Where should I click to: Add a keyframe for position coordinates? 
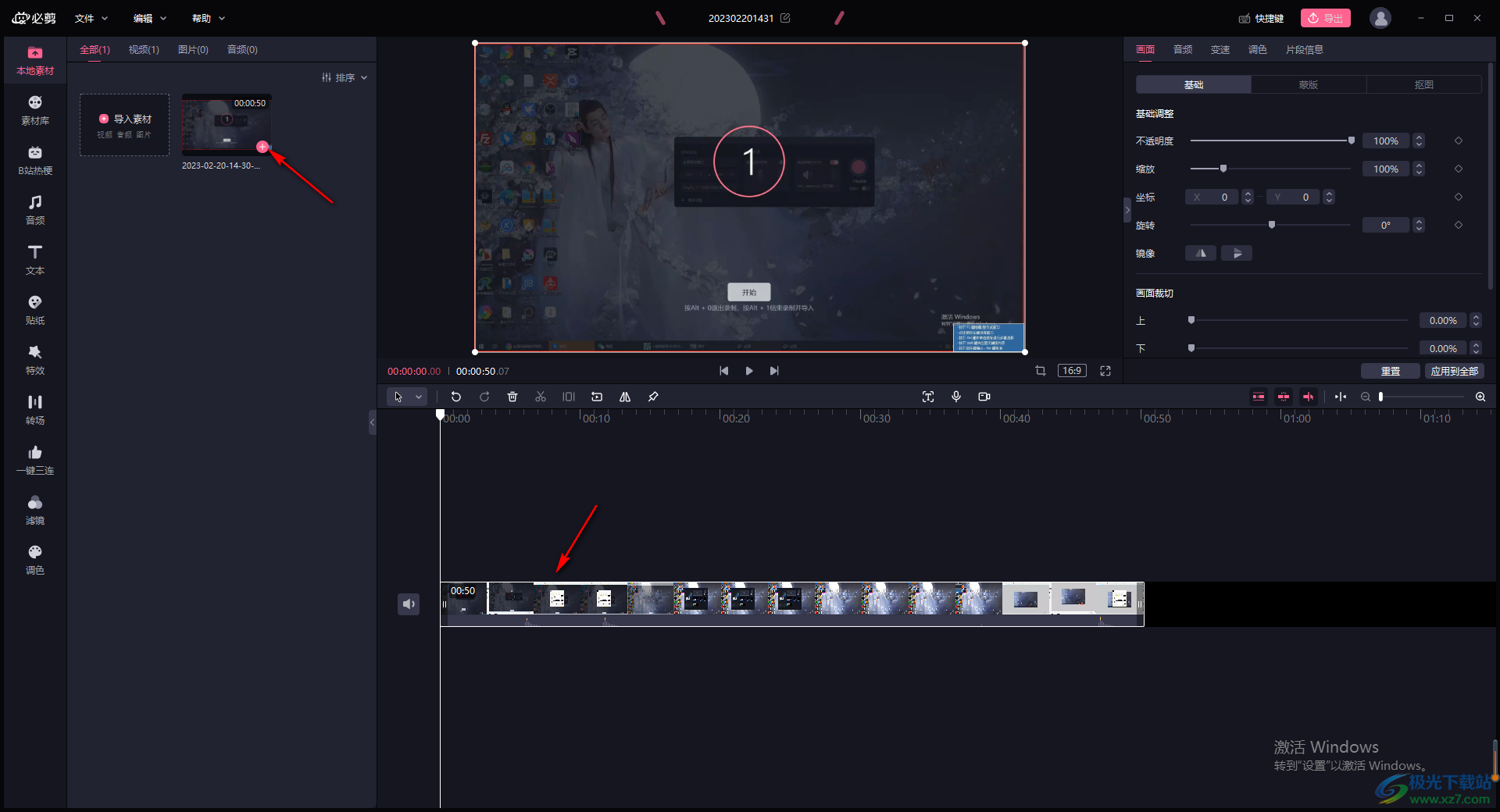click(x=1459, y=197)
